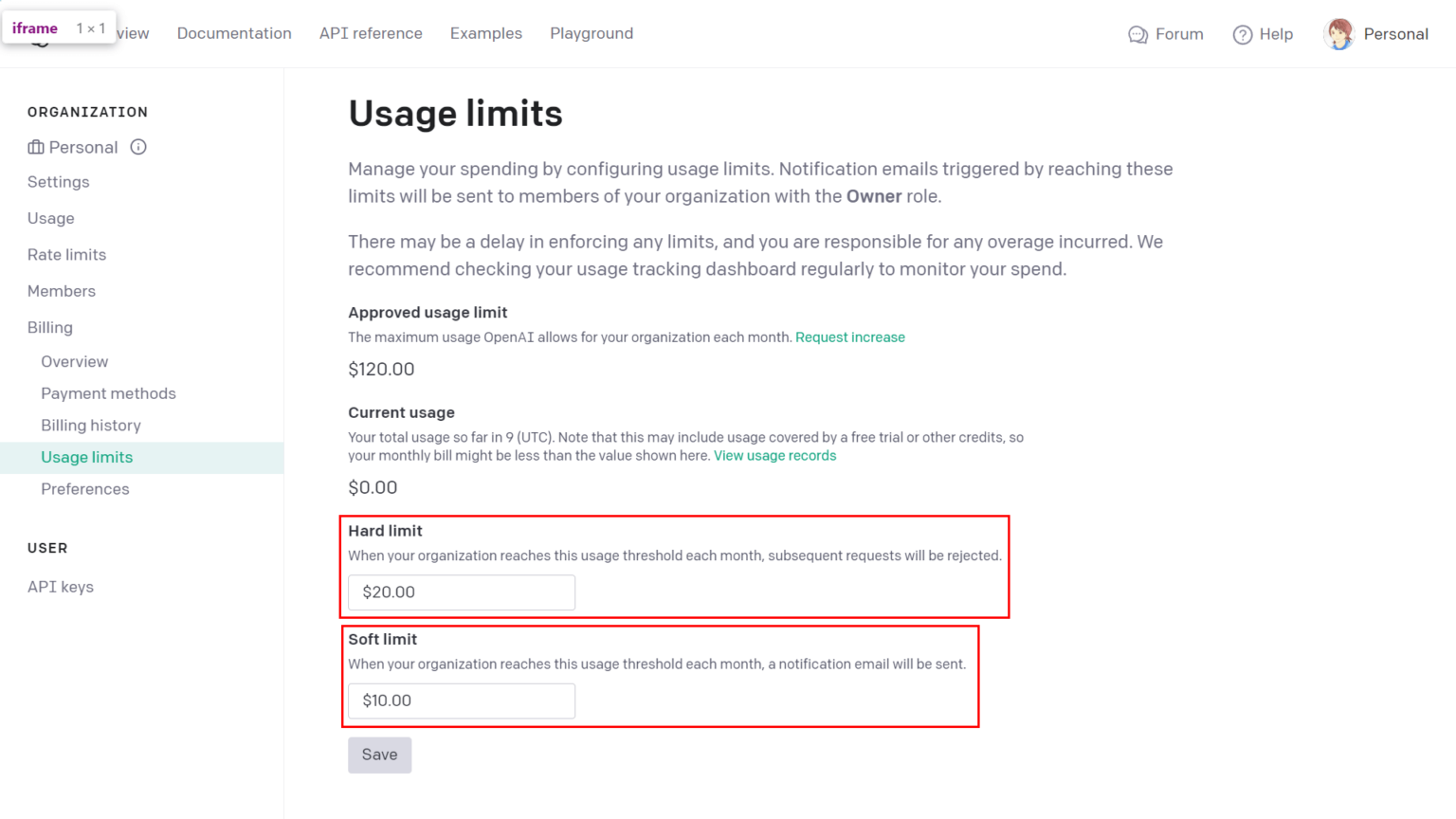The image size is (1456, 819).
Task: Navigate to Rate limits
Action: (66, 254)
